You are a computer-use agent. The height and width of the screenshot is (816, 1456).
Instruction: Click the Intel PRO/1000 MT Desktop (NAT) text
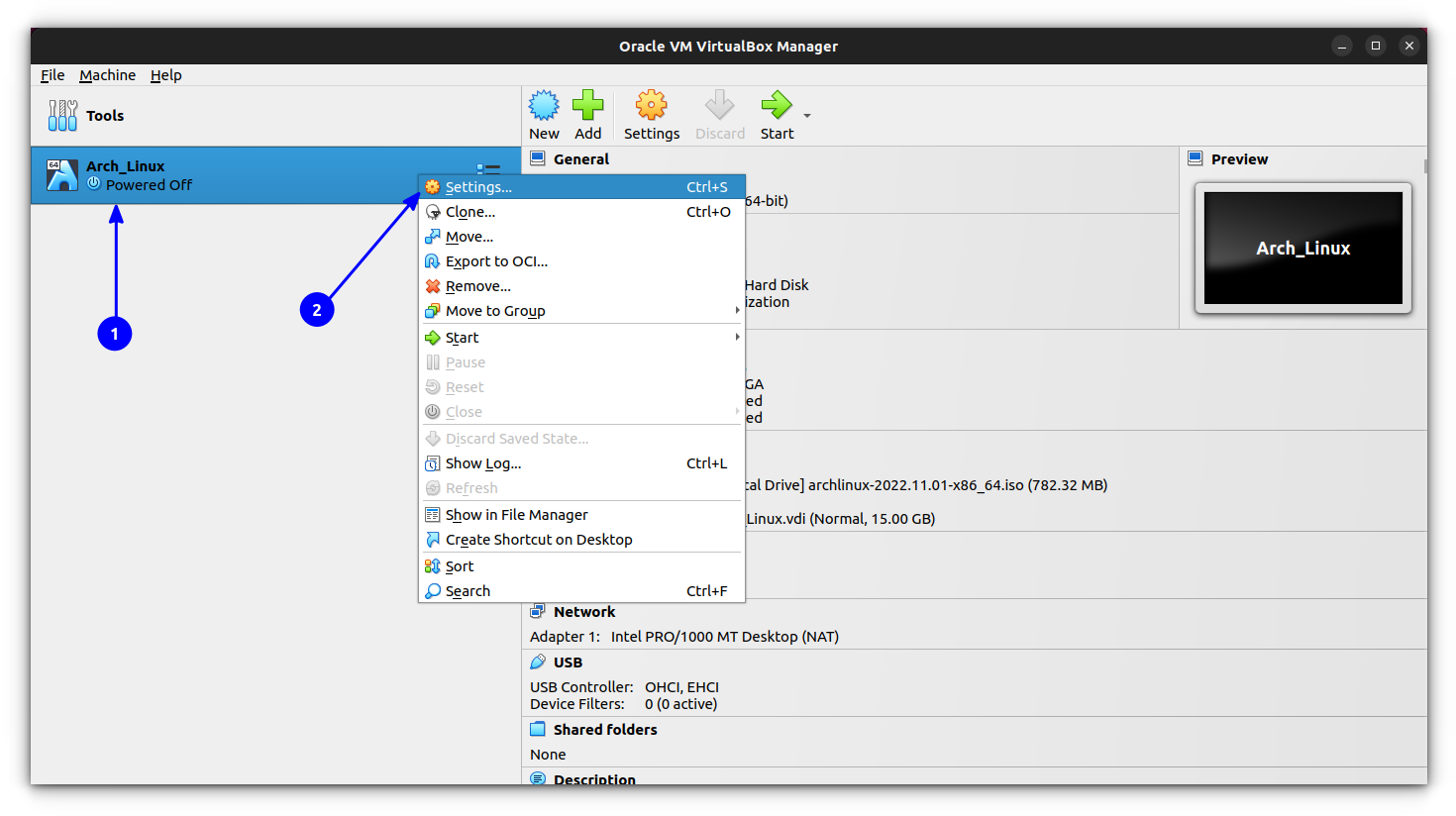tap(725, 637)
